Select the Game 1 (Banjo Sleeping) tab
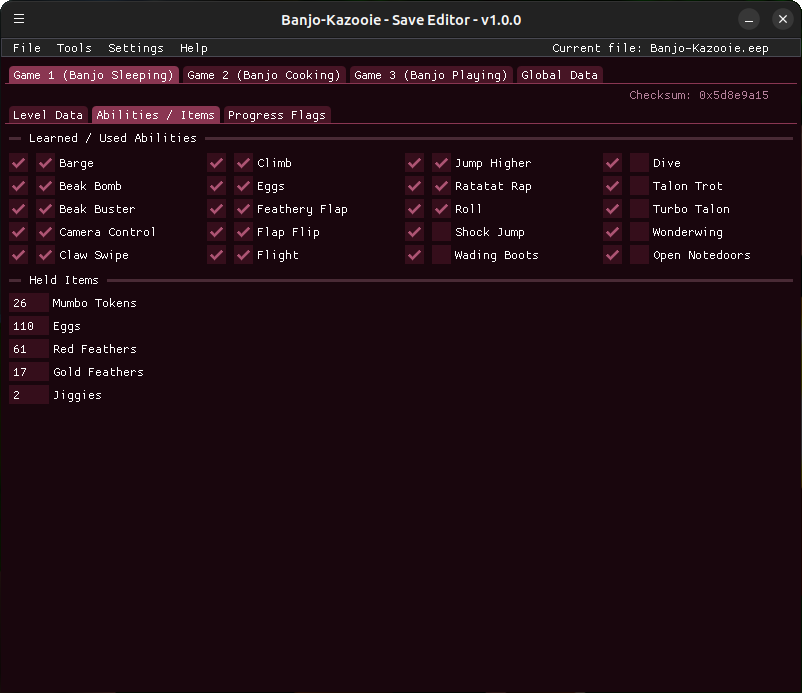The height and width of the screenshot is (693, 802). click(94, 75)
